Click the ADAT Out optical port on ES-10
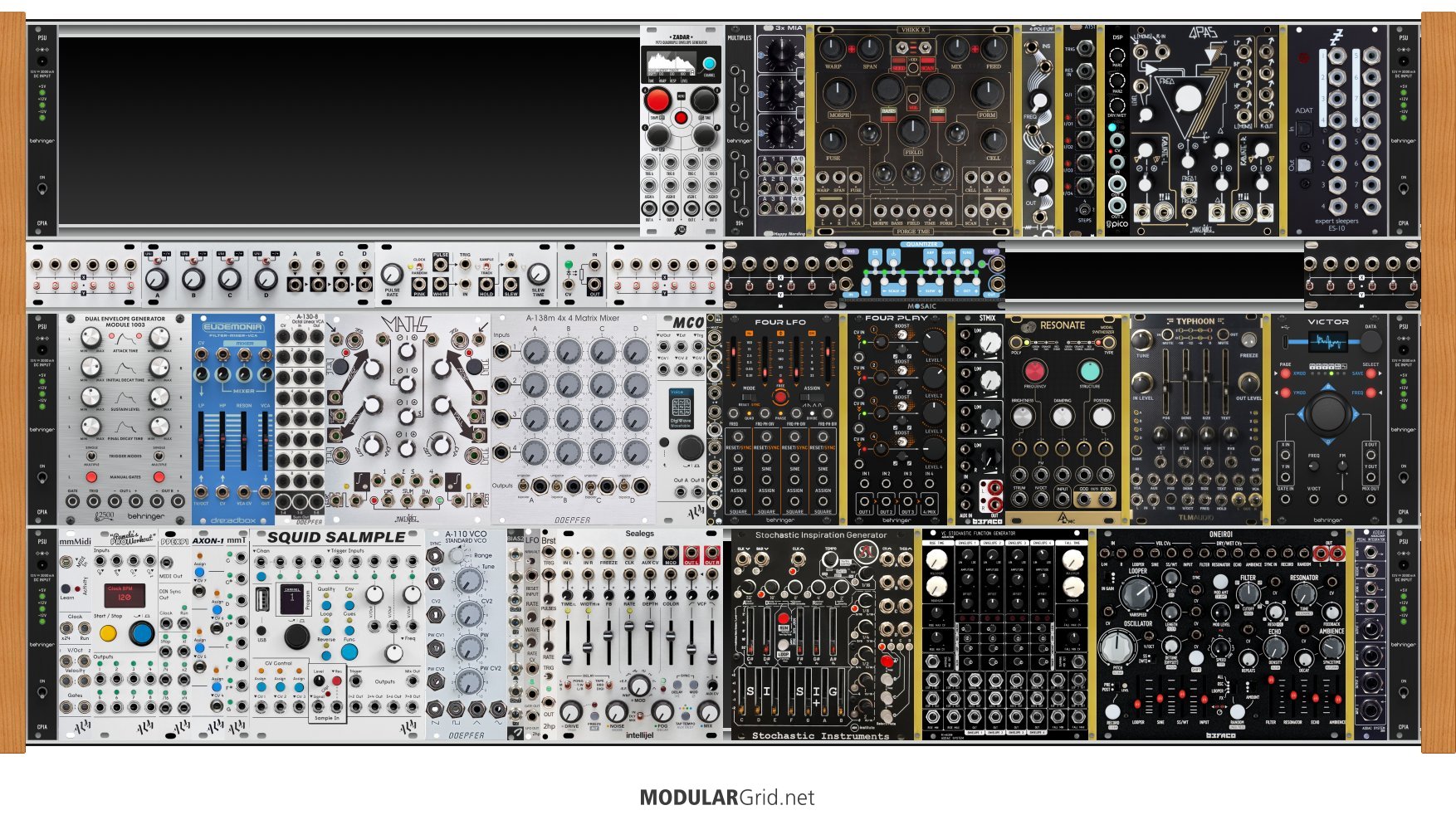This screenshot has width=1456, height=815. coord(1305,165)
